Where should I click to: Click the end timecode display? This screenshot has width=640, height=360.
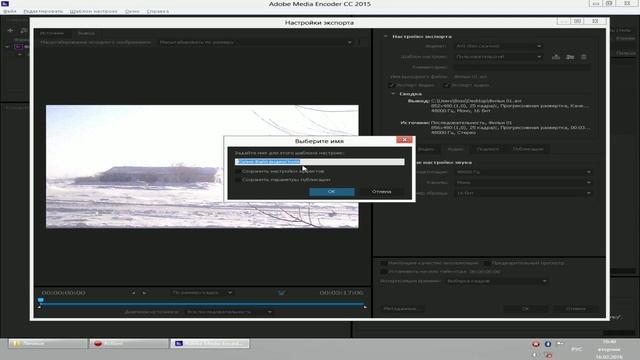tap(342, 293)
